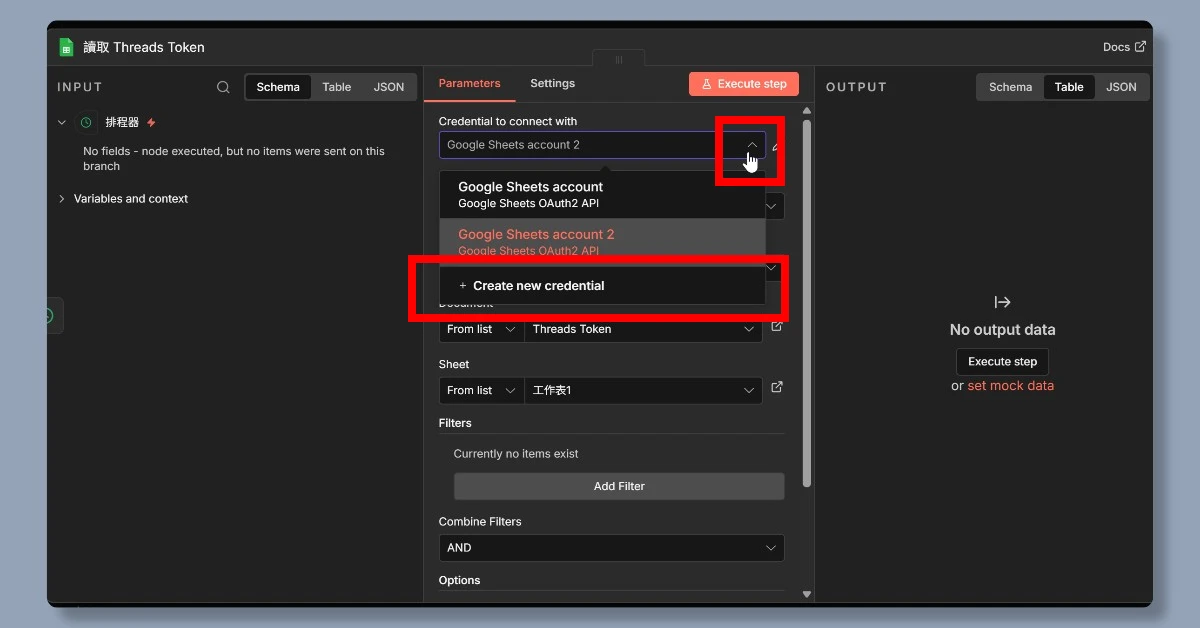Click the 讀取 Threads Token node title
This screenshot has width=1200, height=628.
144,47
